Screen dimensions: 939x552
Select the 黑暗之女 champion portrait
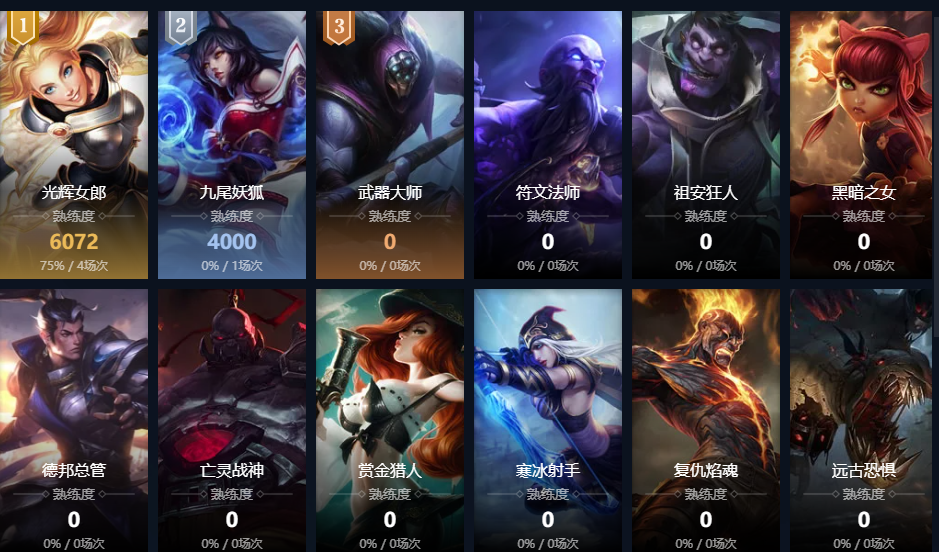864,145
